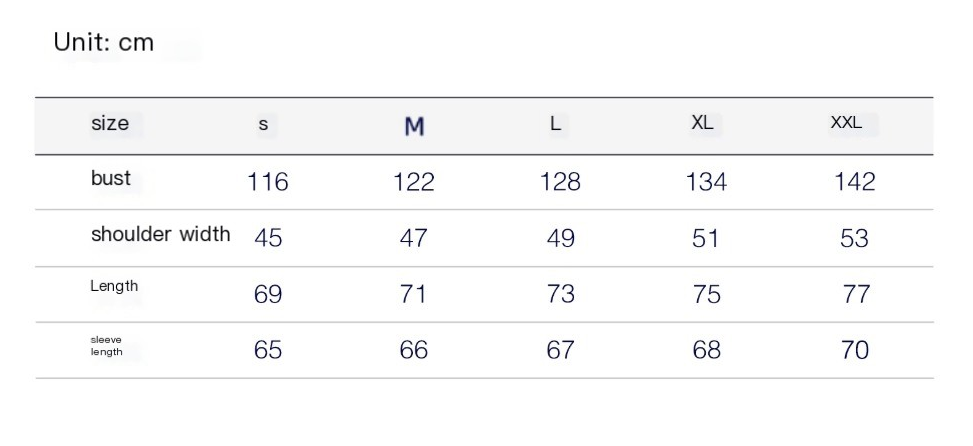Viewport: 973px width, 446px height.
Task: Select the XL size column header
Action: pos(702,124)
